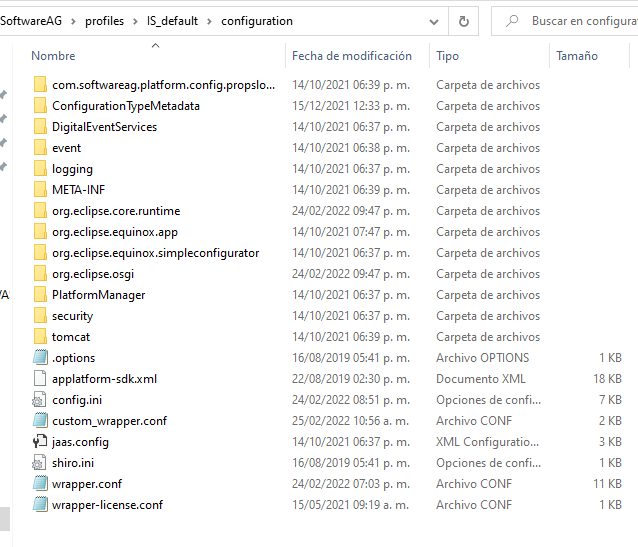Select the wrapper-license.conf file name
The height and width of the screenshot is (547, 638).
click(107, 505)
